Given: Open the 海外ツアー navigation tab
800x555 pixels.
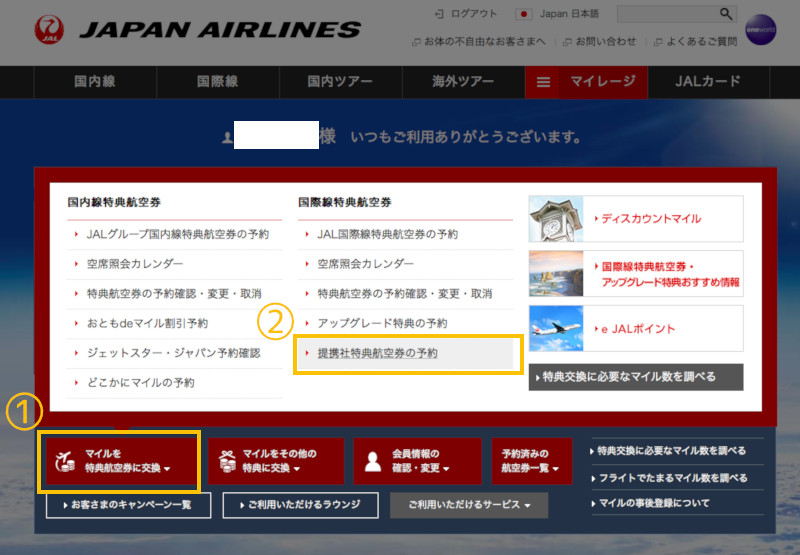Looking at the screenshot, I should (x=463, y=82).
